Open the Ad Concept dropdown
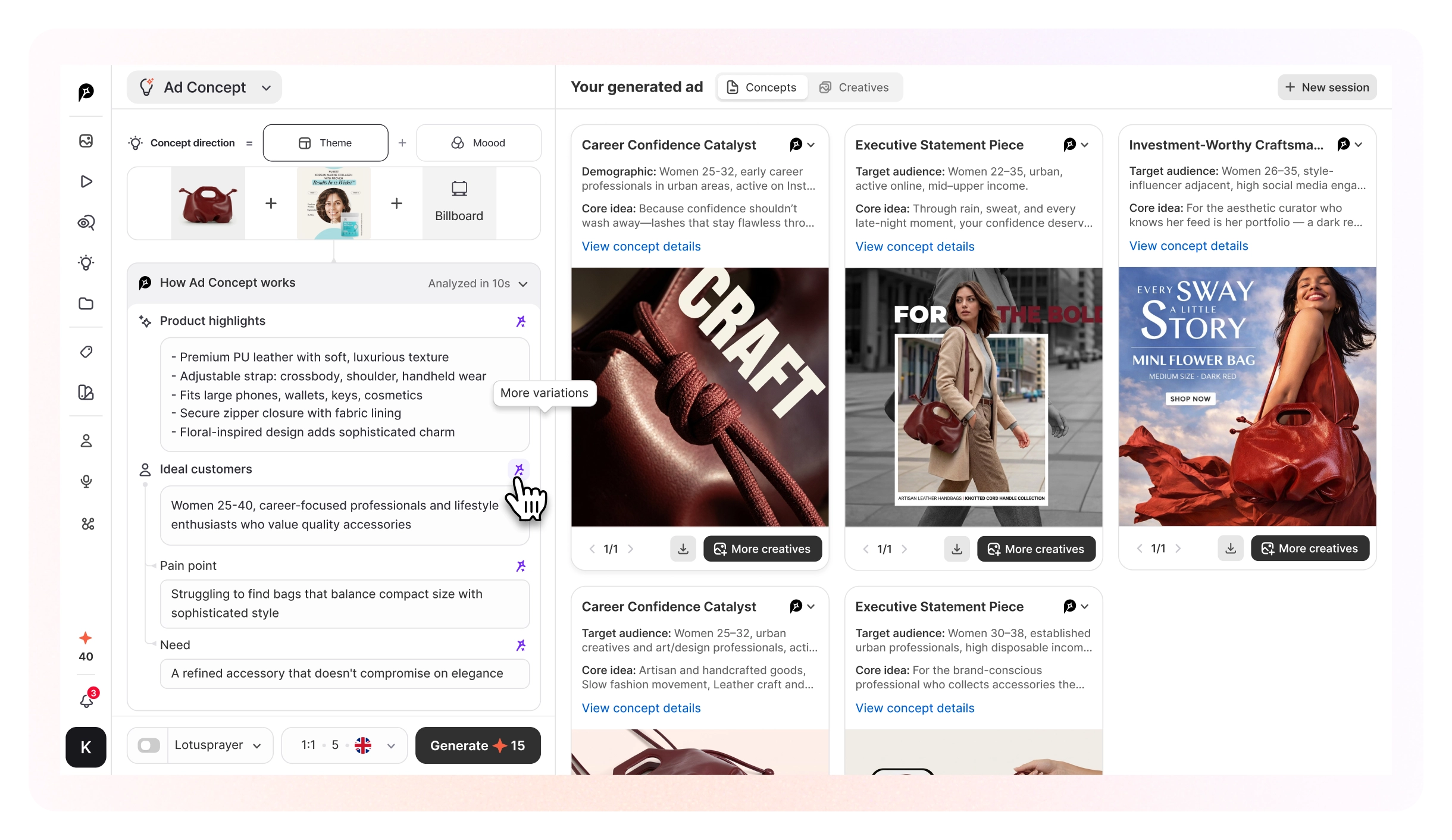The height and width of the screenshot is (840, 1452). point(204,87)
